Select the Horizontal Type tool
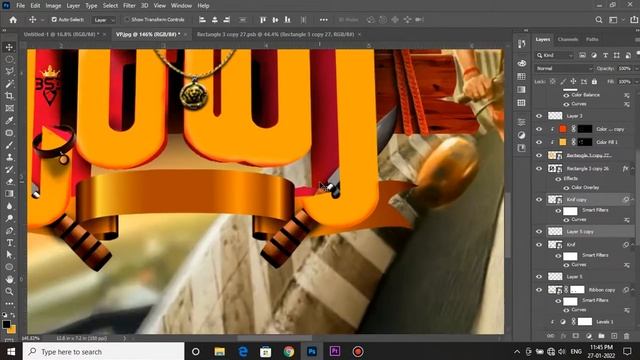Screen dimensions: 640x360 (9, 243)
